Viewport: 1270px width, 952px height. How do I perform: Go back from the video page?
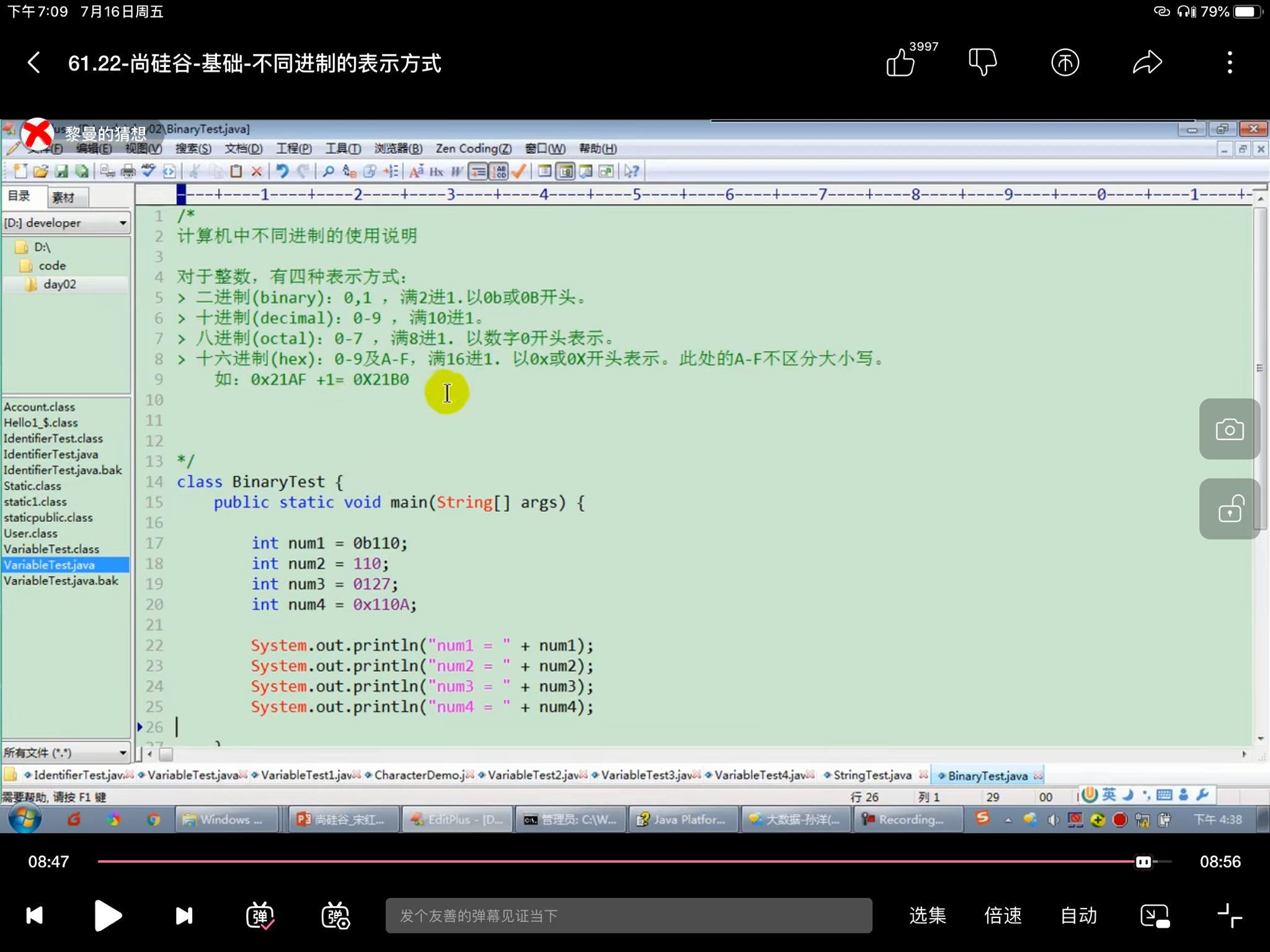coord(34,63)
